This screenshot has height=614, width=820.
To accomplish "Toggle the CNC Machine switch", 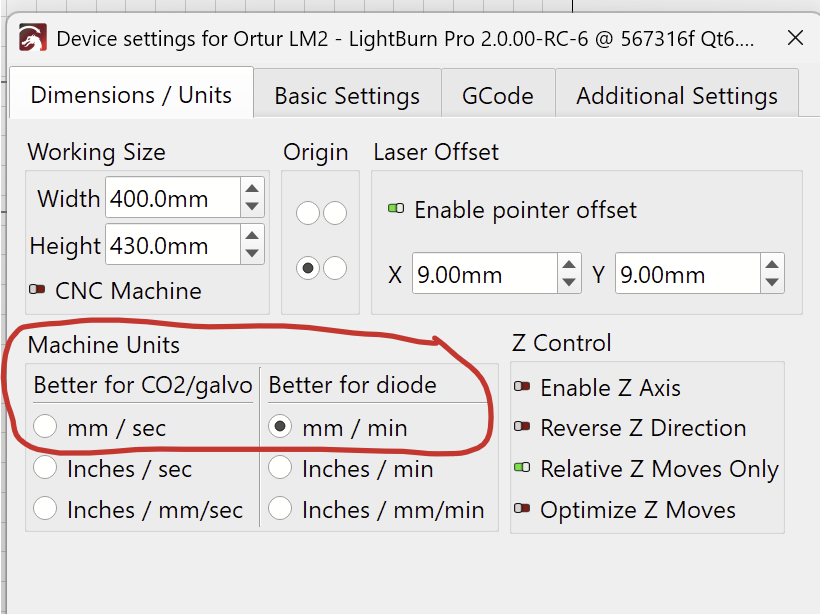I will click(37, 289).
